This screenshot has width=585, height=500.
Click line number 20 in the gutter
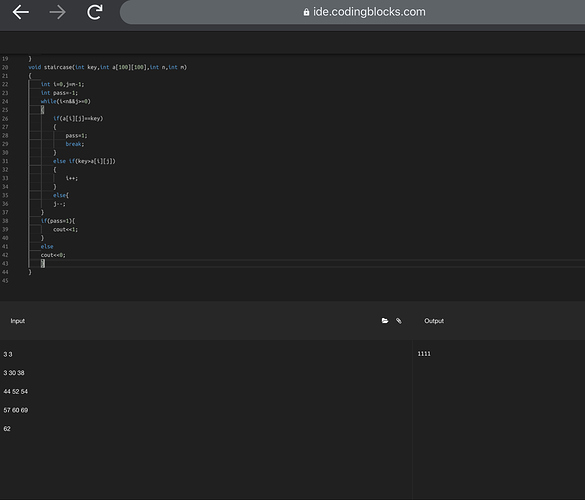tap(5, 68)
